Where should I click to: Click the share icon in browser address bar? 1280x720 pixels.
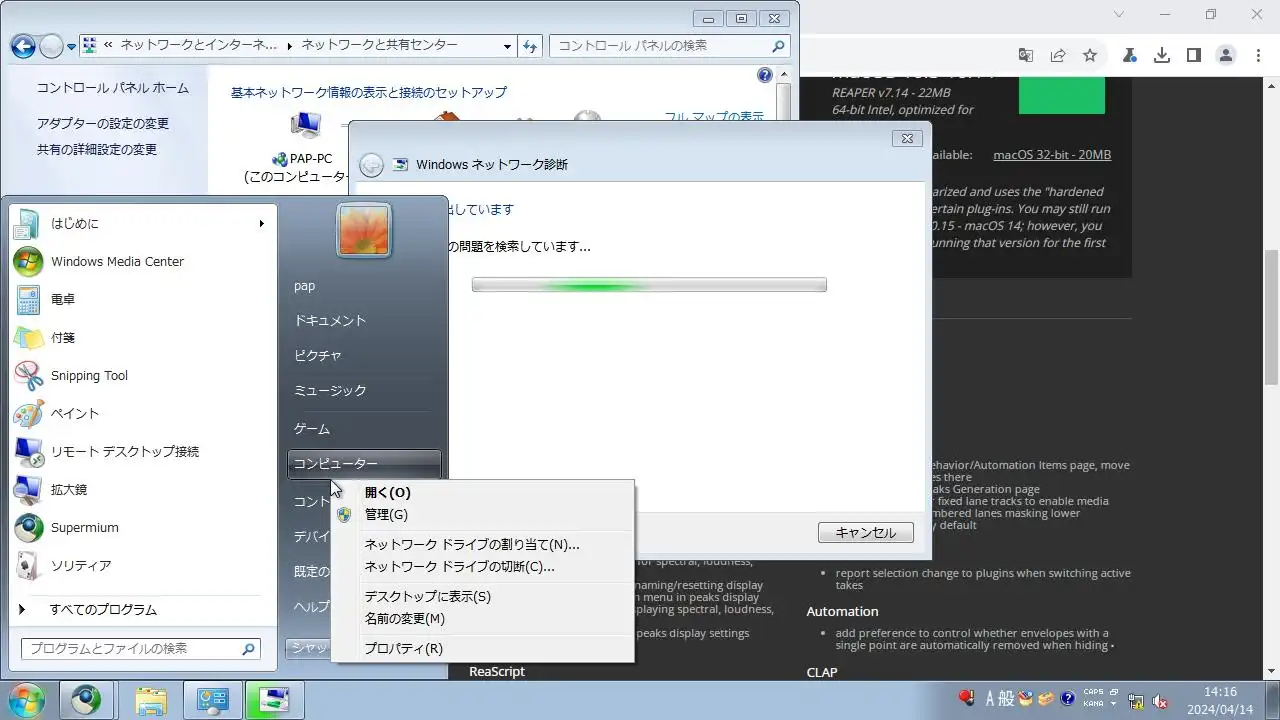tap(1058, 55)
